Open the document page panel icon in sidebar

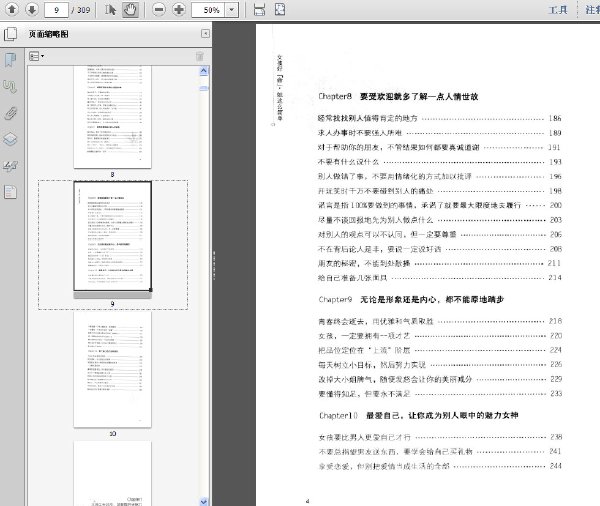(10, 192)
